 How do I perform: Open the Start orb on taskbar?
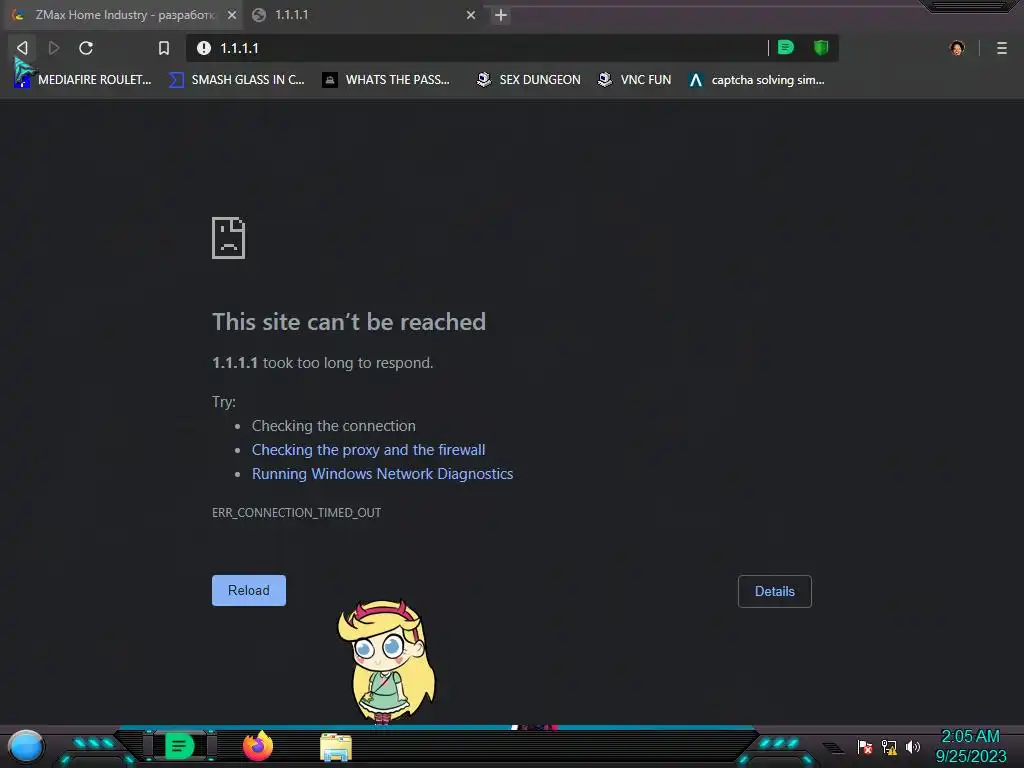tap(25, 747)
